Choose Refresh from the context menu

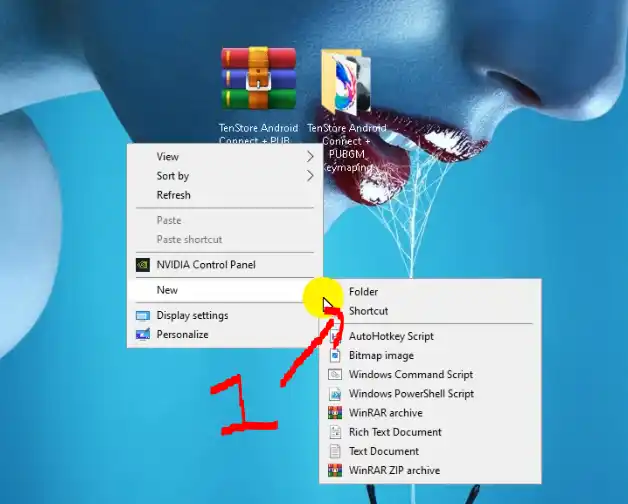click(x=173, y=195)
